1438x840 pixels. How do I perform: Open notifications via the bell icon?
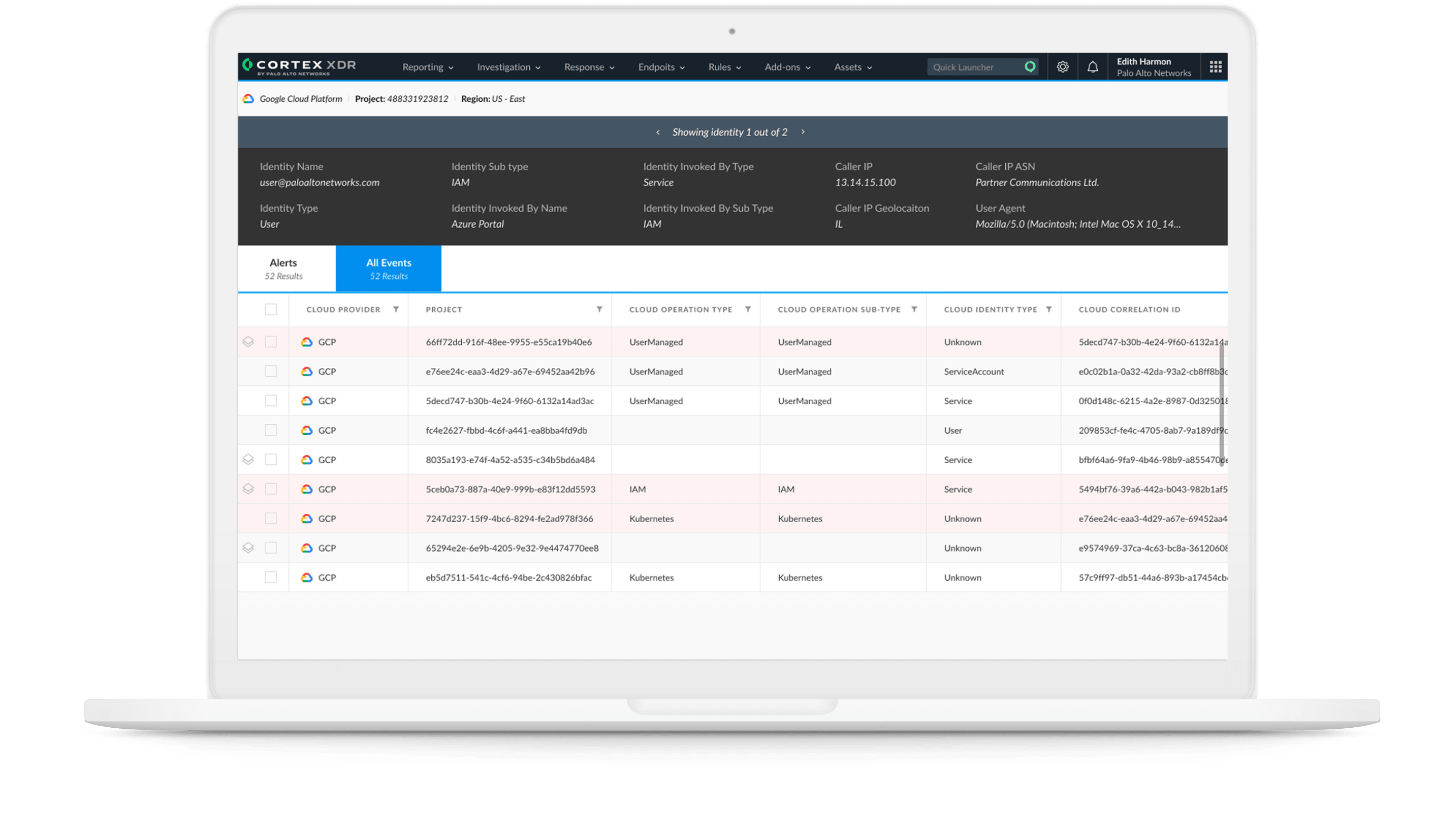point(1093,66)
